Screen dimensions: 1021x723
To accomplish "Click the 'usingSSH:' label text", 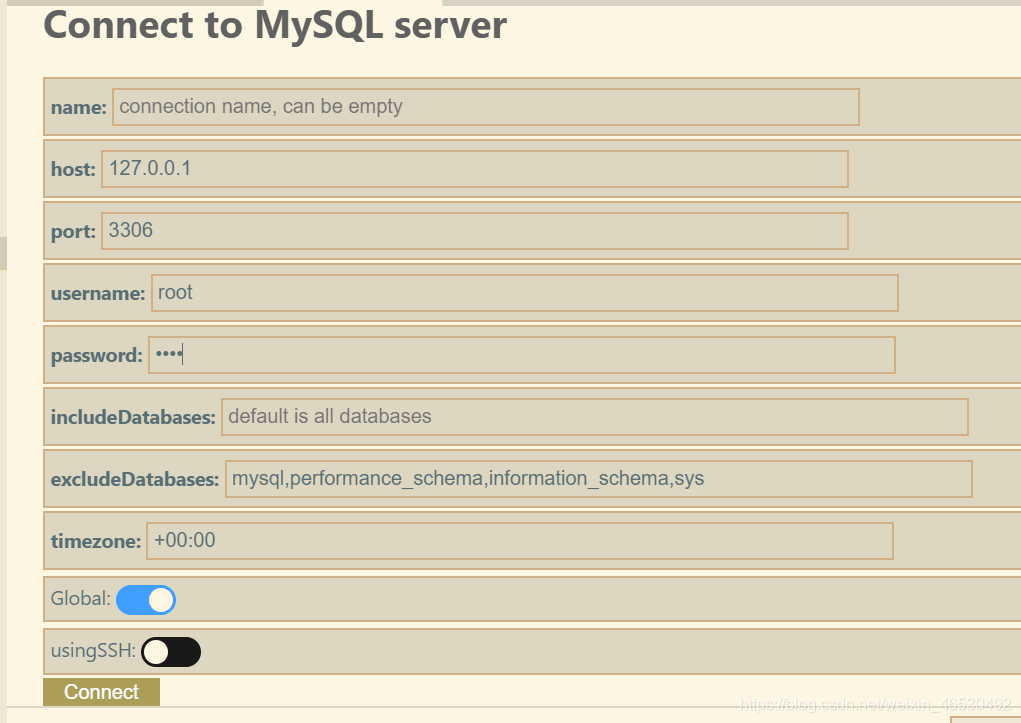I will click(93, 651).
